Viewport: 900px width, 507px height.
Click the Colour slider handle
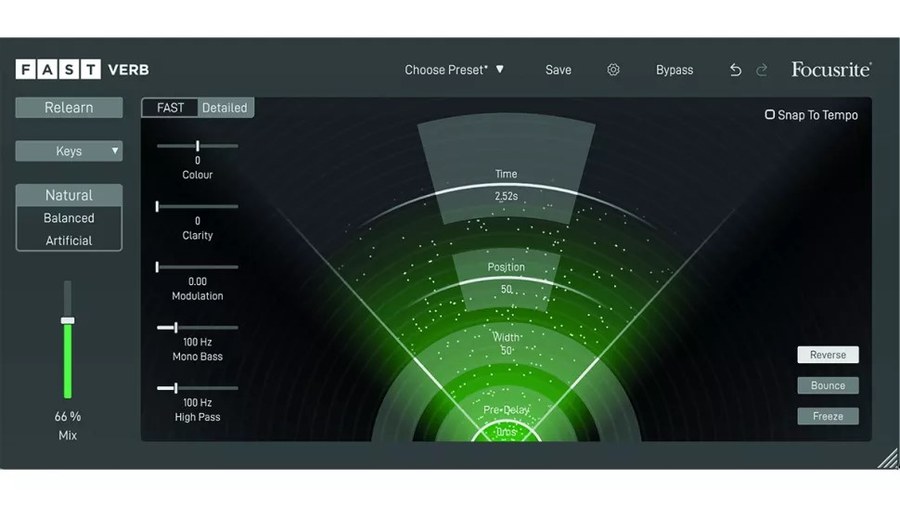(197, 146)
